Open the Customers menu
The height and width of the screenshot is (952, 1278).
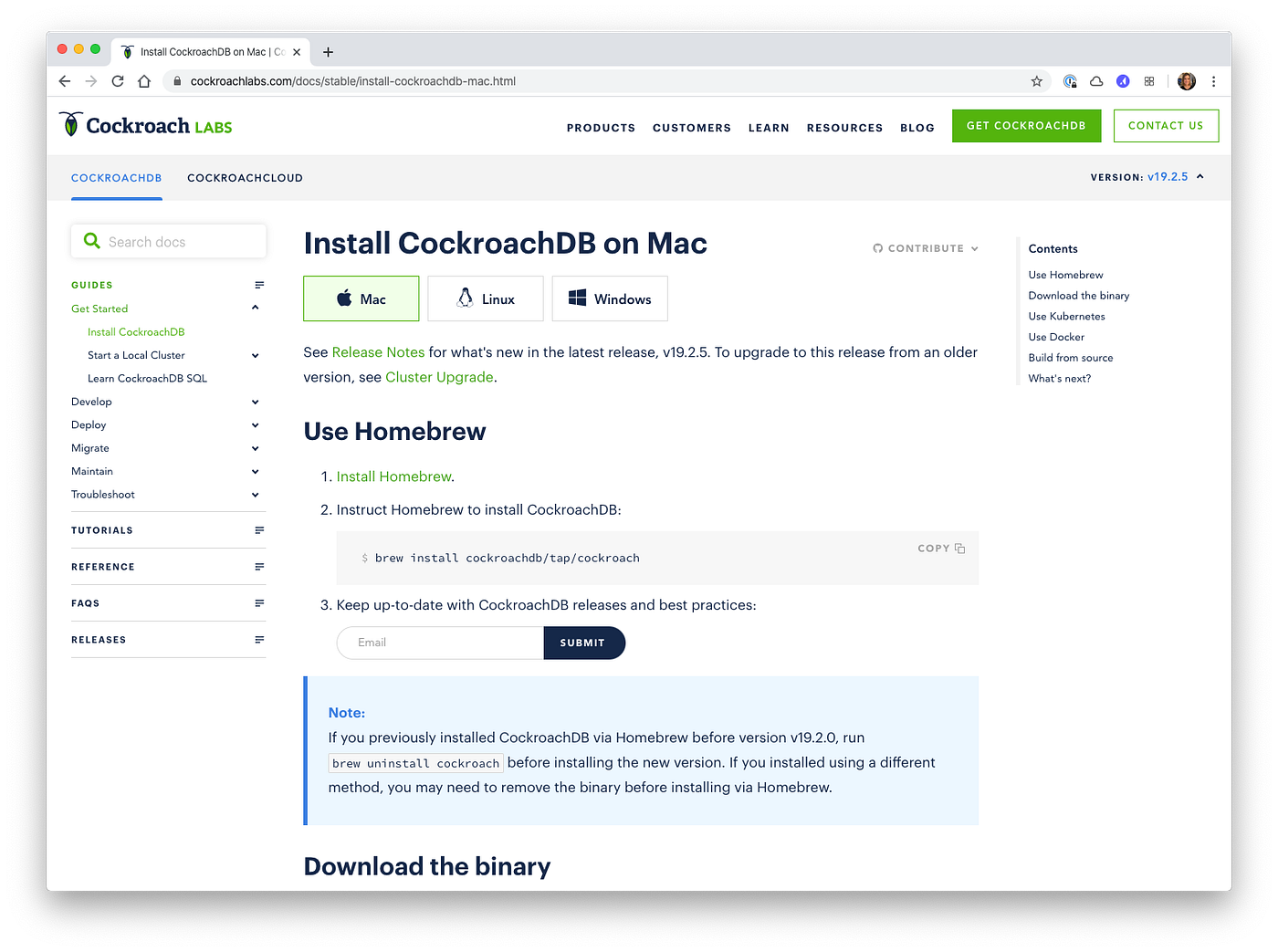692,128
